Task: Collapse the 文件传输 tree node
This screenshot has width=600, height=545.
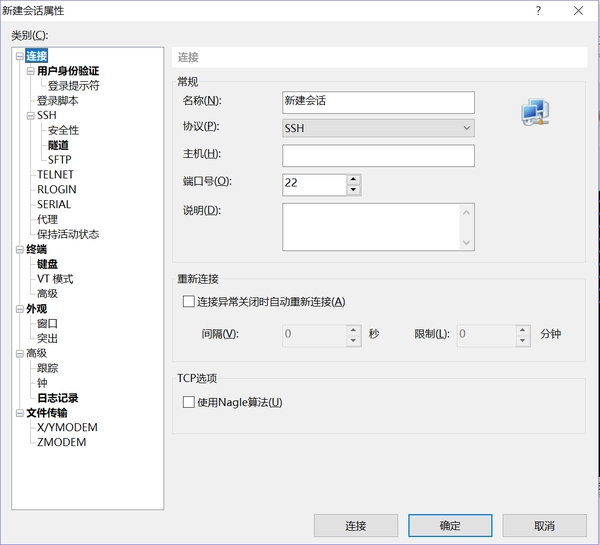Action: click(x=19, y=412)
